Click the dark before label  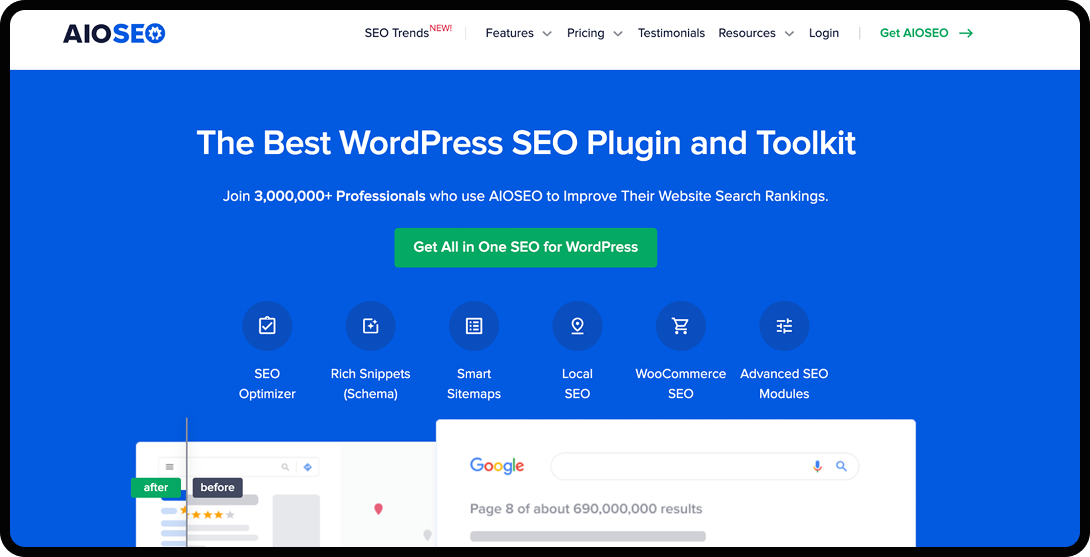click(x=218, y=487)
